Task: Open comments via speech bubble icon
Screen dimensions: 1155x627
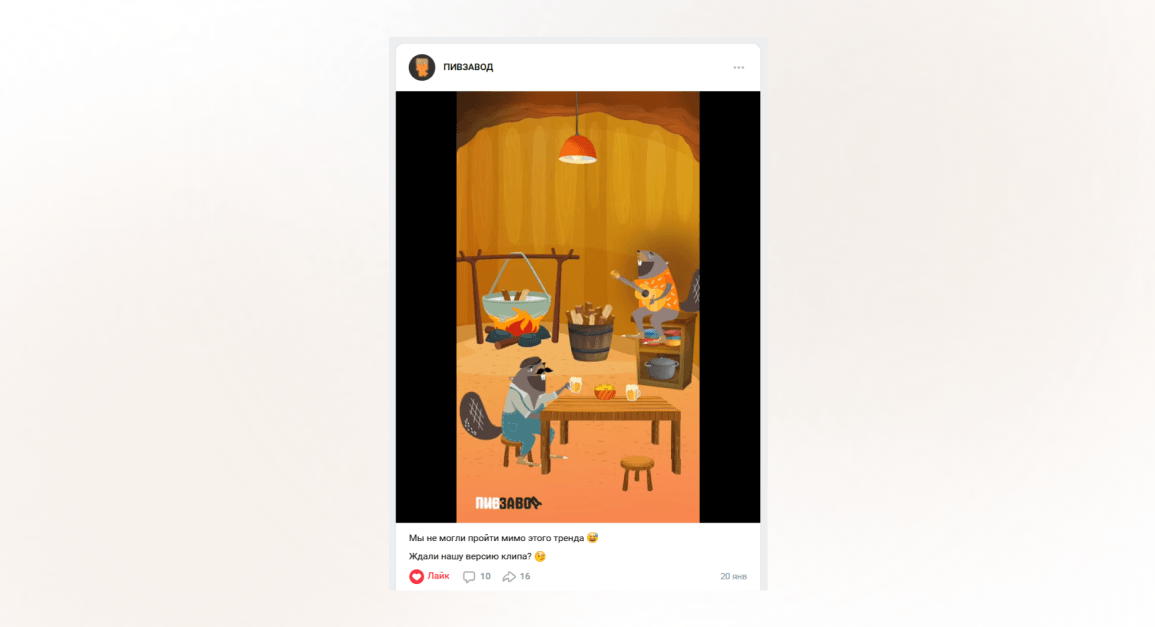Action: click(x=468, y=577)
